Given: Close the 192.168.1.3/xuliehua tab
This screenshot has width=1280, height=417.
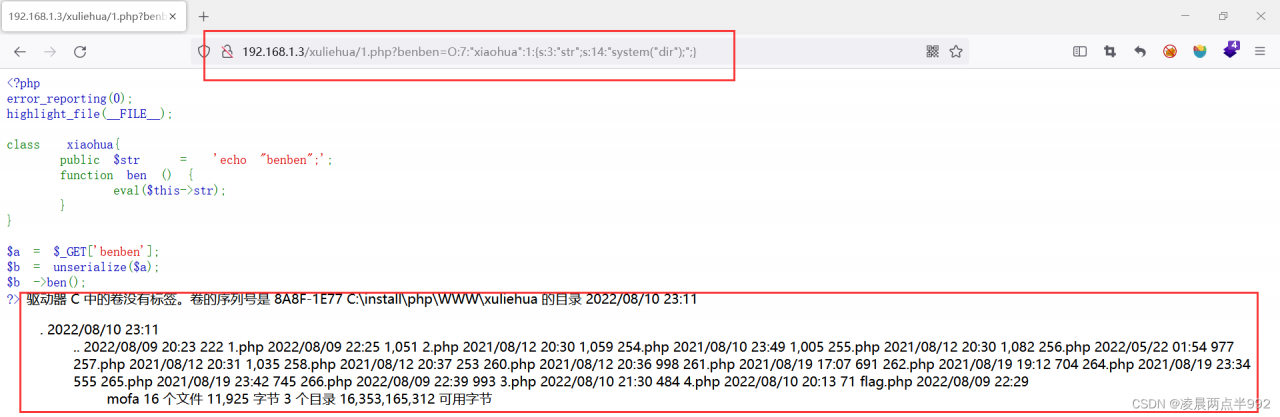Looking at the screenshot, I should tap(172, 16).
